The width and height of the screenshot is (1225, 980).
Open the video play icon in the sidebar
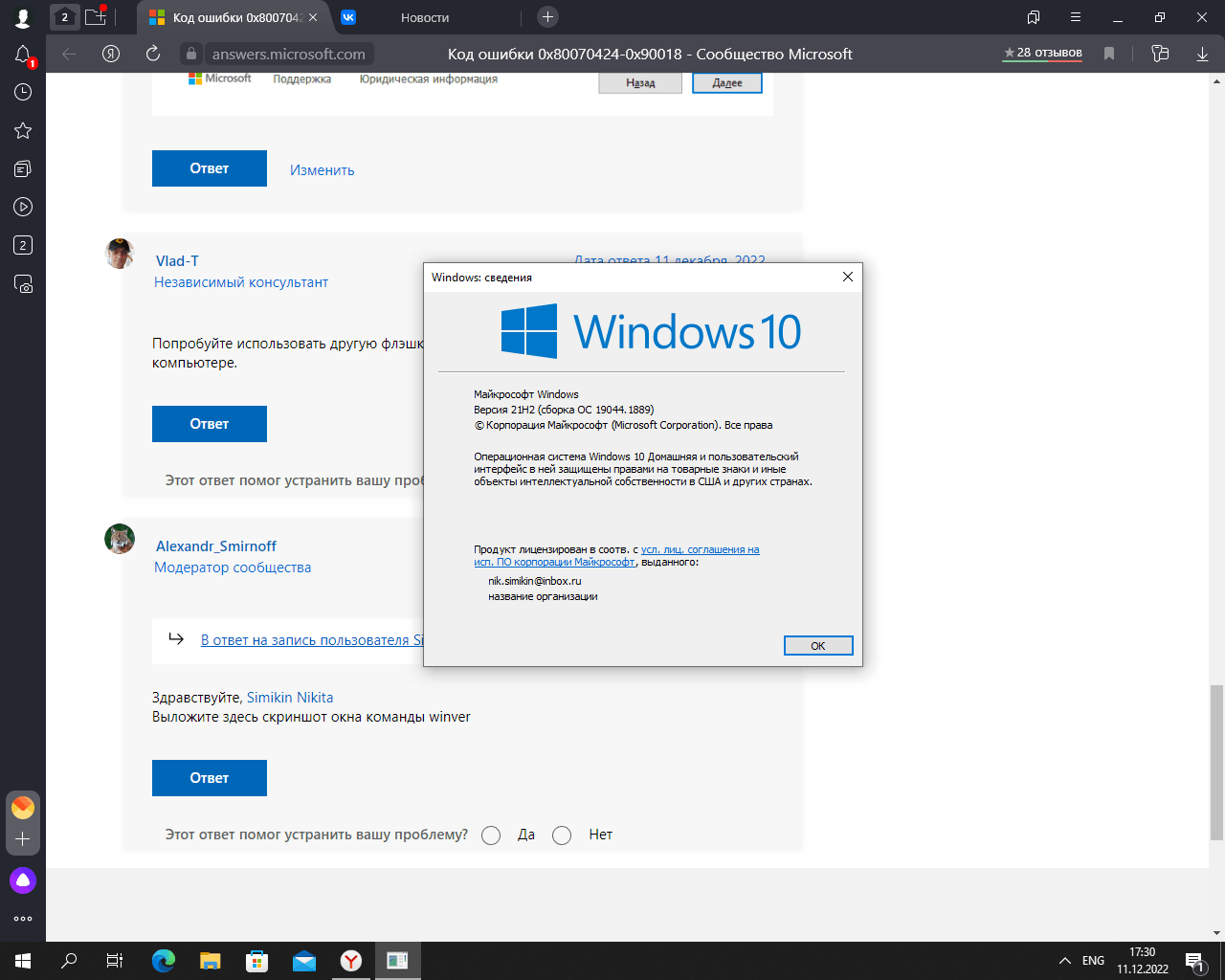23,207
